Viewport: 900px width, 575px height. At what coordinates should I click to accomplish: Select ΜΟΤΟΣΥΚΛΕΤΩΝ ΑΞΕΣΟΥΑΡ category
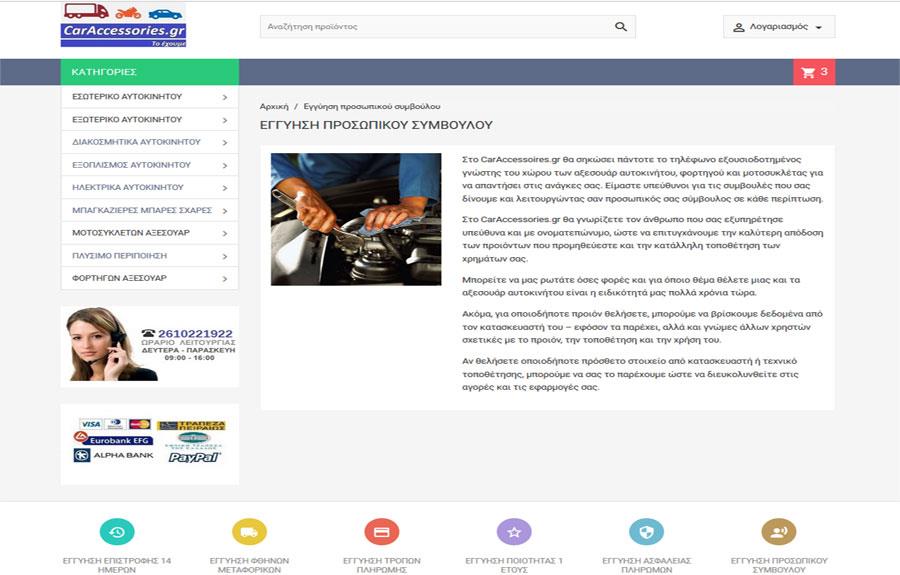pyautogui.click(x=131, y=232)
